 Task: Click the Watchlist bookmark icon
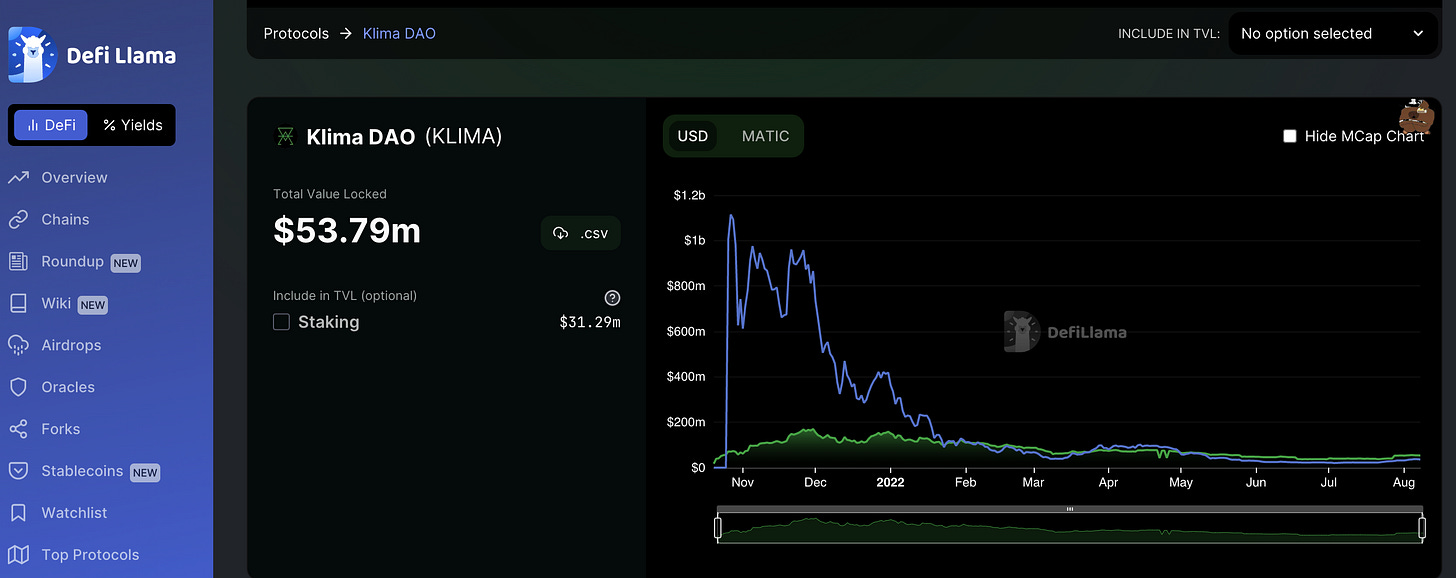(18, 513)
